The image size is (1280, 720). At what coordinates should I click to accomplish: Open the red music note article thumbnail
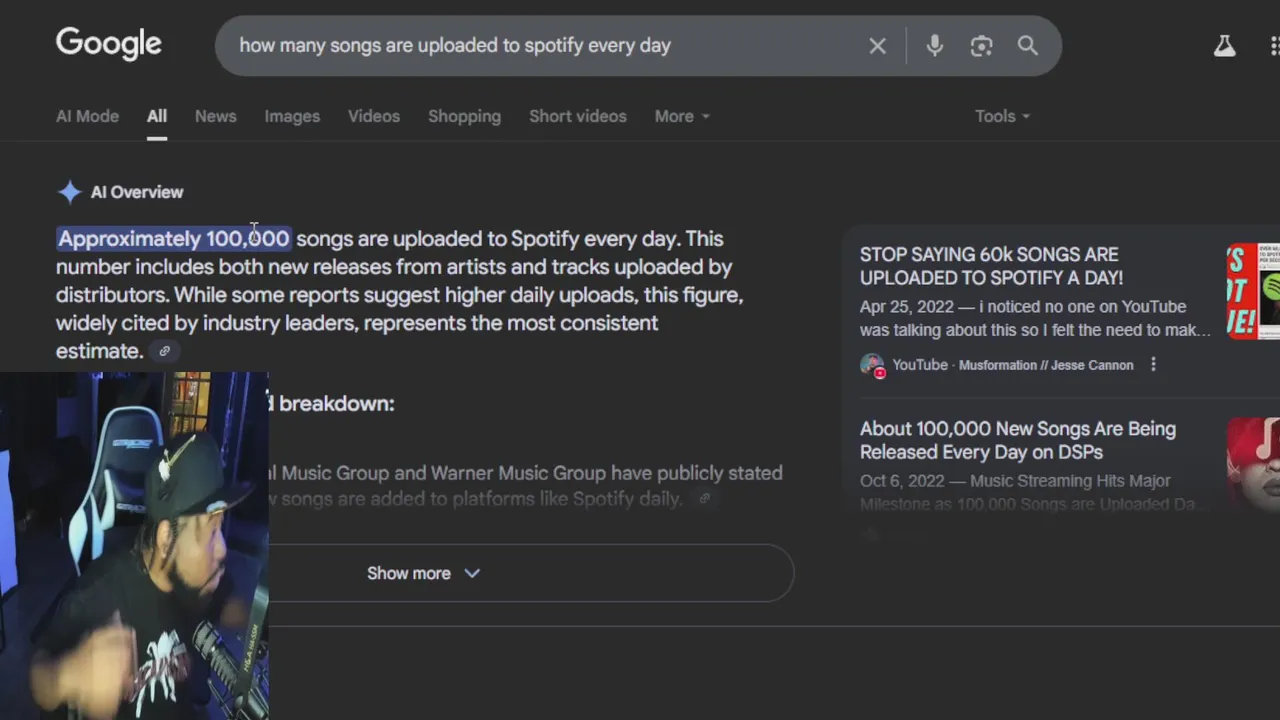[1253, 465]
